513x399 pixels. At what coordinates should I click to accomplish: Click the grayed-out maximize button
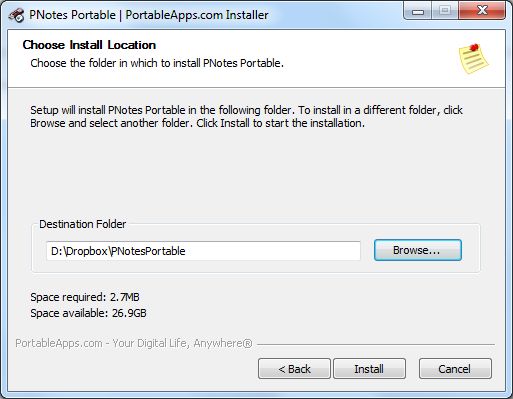click(x=445, y=11)
